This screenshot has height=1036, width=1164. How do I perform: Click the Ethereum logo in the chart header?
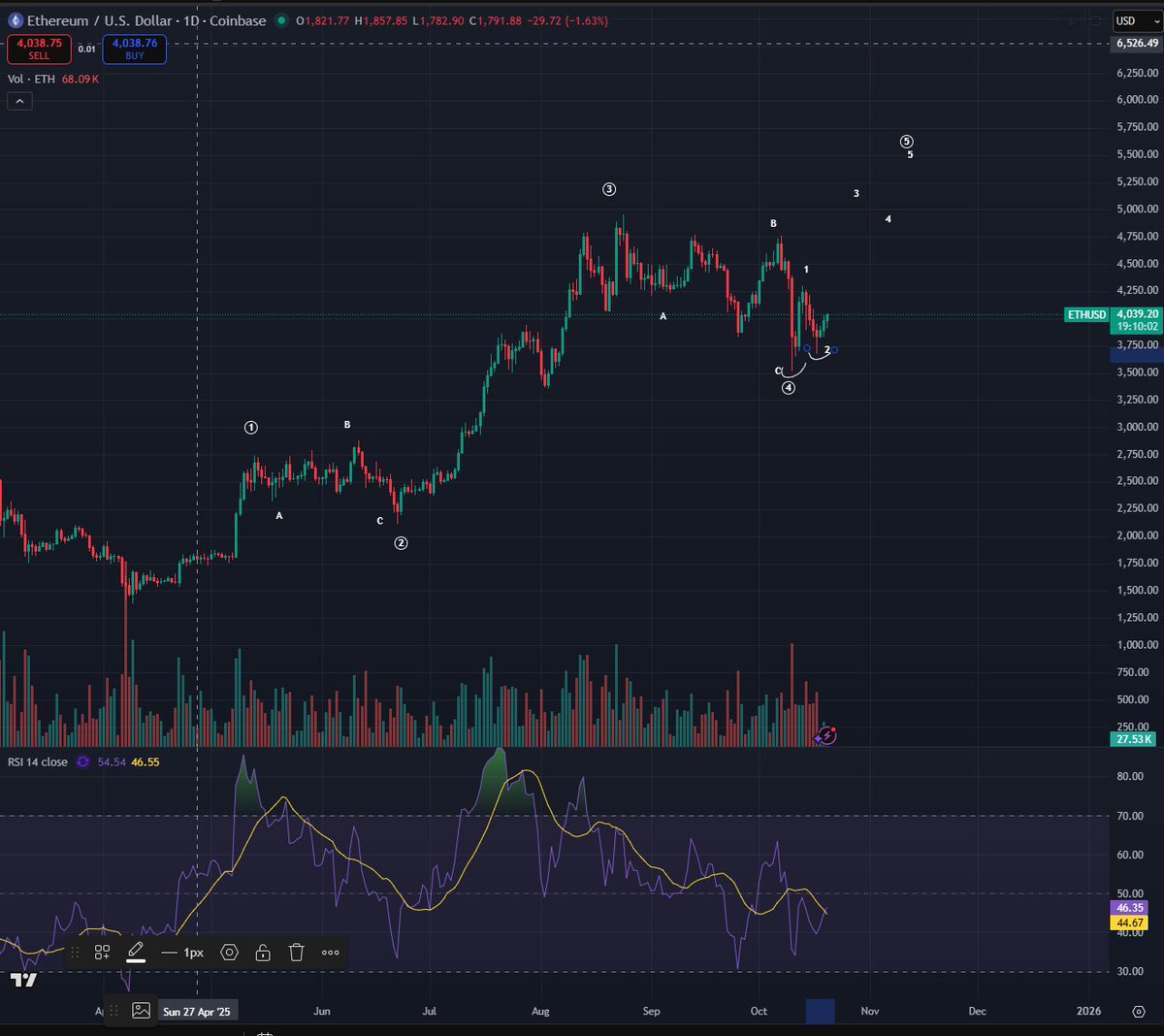click(x=14, y=20)
